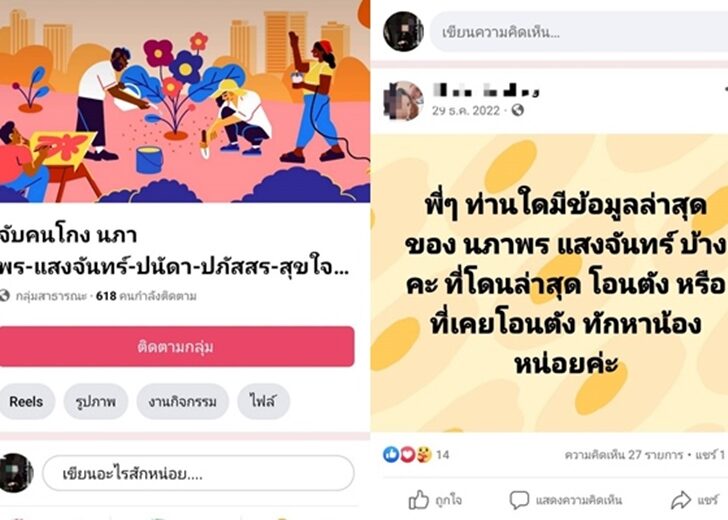Open the 27 comments link ความคิดเห็น 27 รายการ
This screenshot has width=728, height=520.
pos(624,455)
